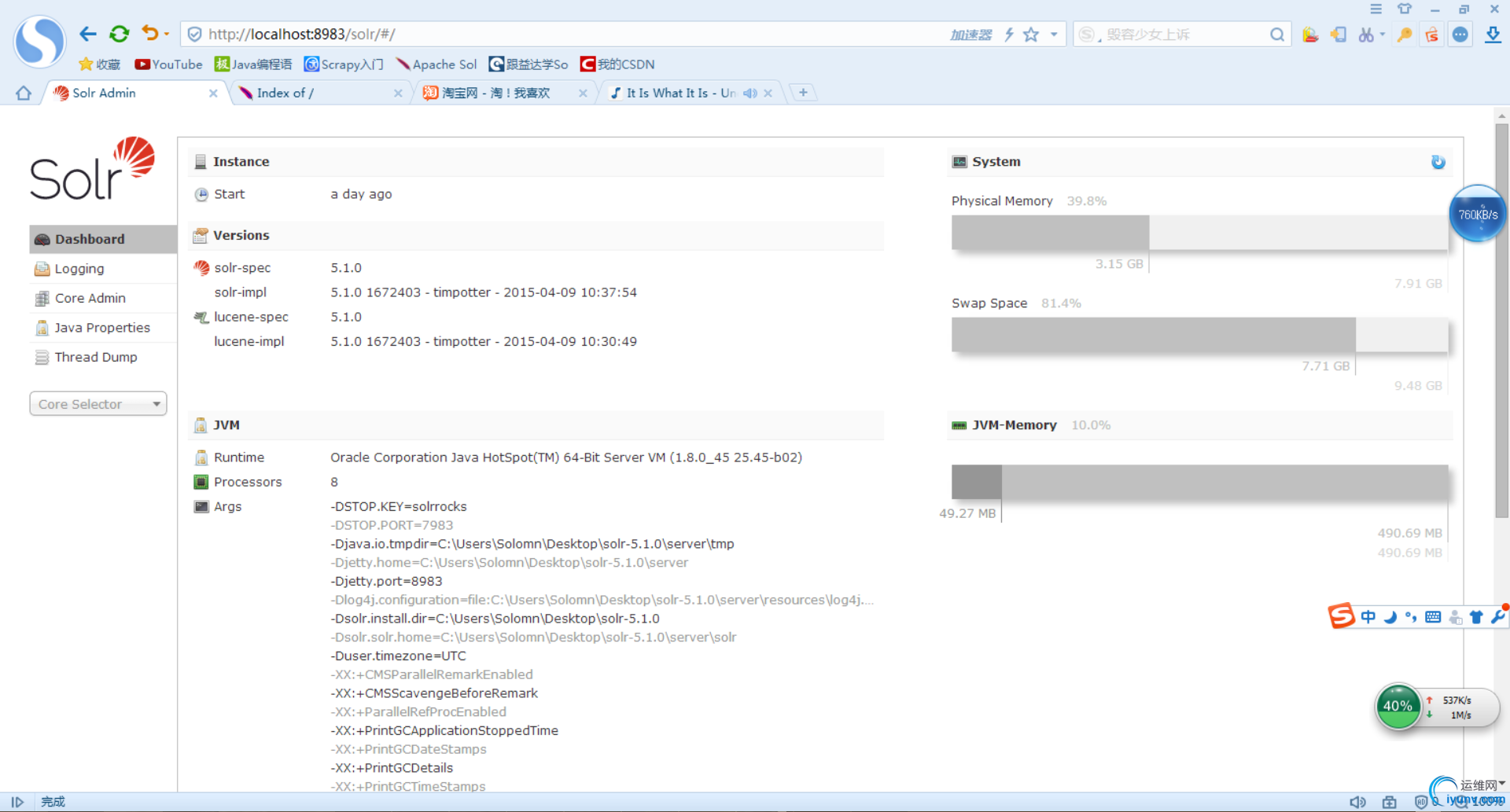
Task: Click the 40% green memory widget
Action: pos(1398,706)
